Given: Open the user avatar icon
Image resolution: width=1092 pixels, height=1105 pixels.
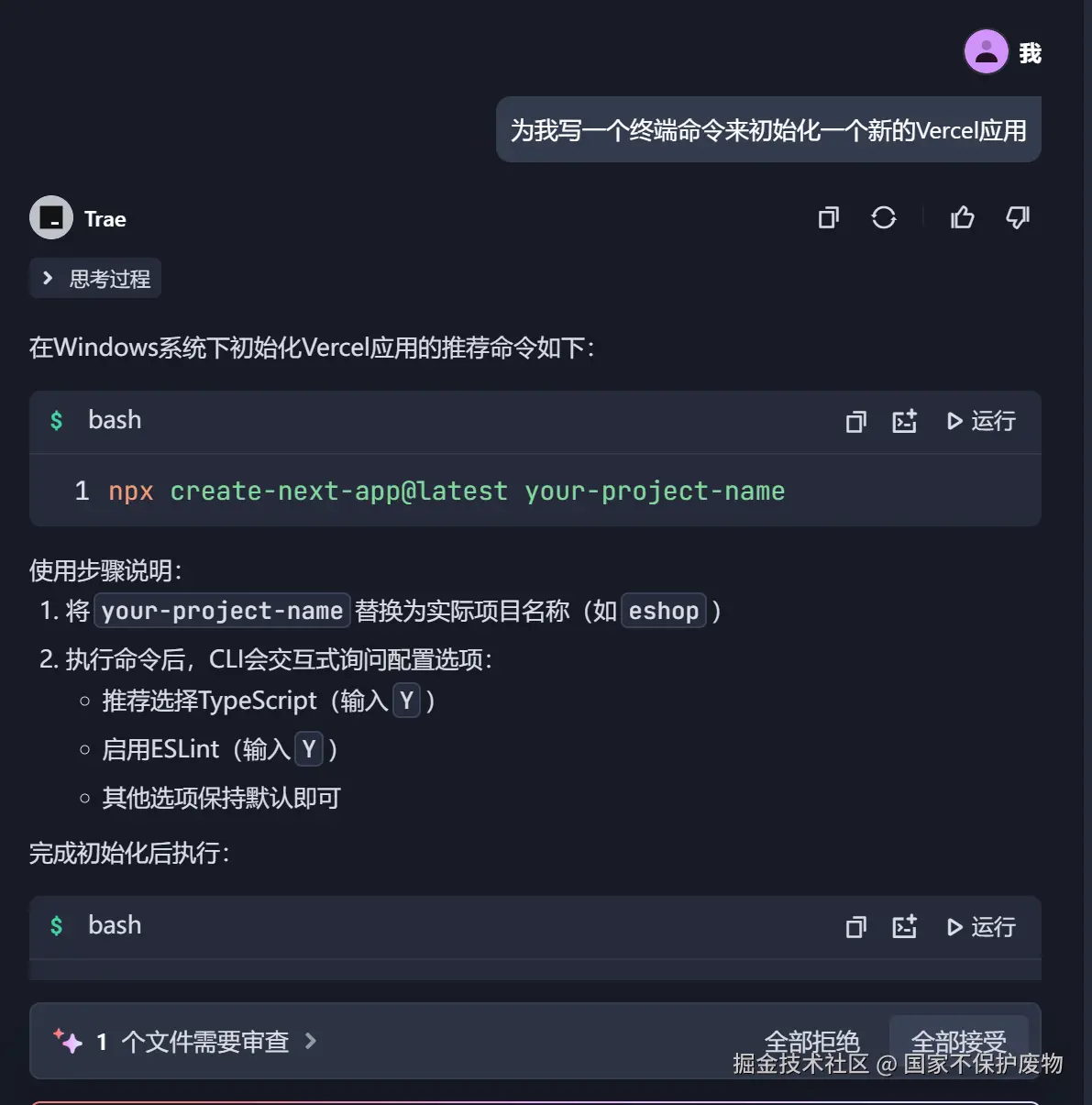Looking at the screenshot, I should pyautogui.click(x=986, y=52).
